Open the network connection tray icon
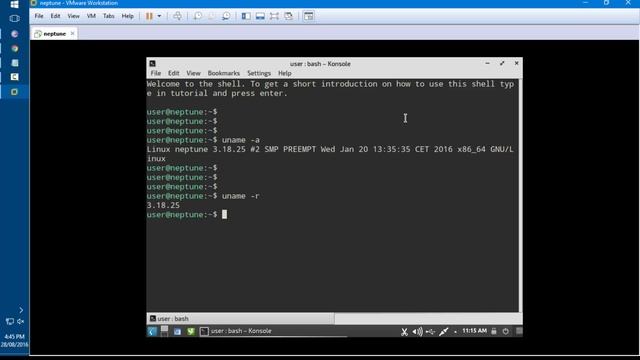 [x=444, y=331]
